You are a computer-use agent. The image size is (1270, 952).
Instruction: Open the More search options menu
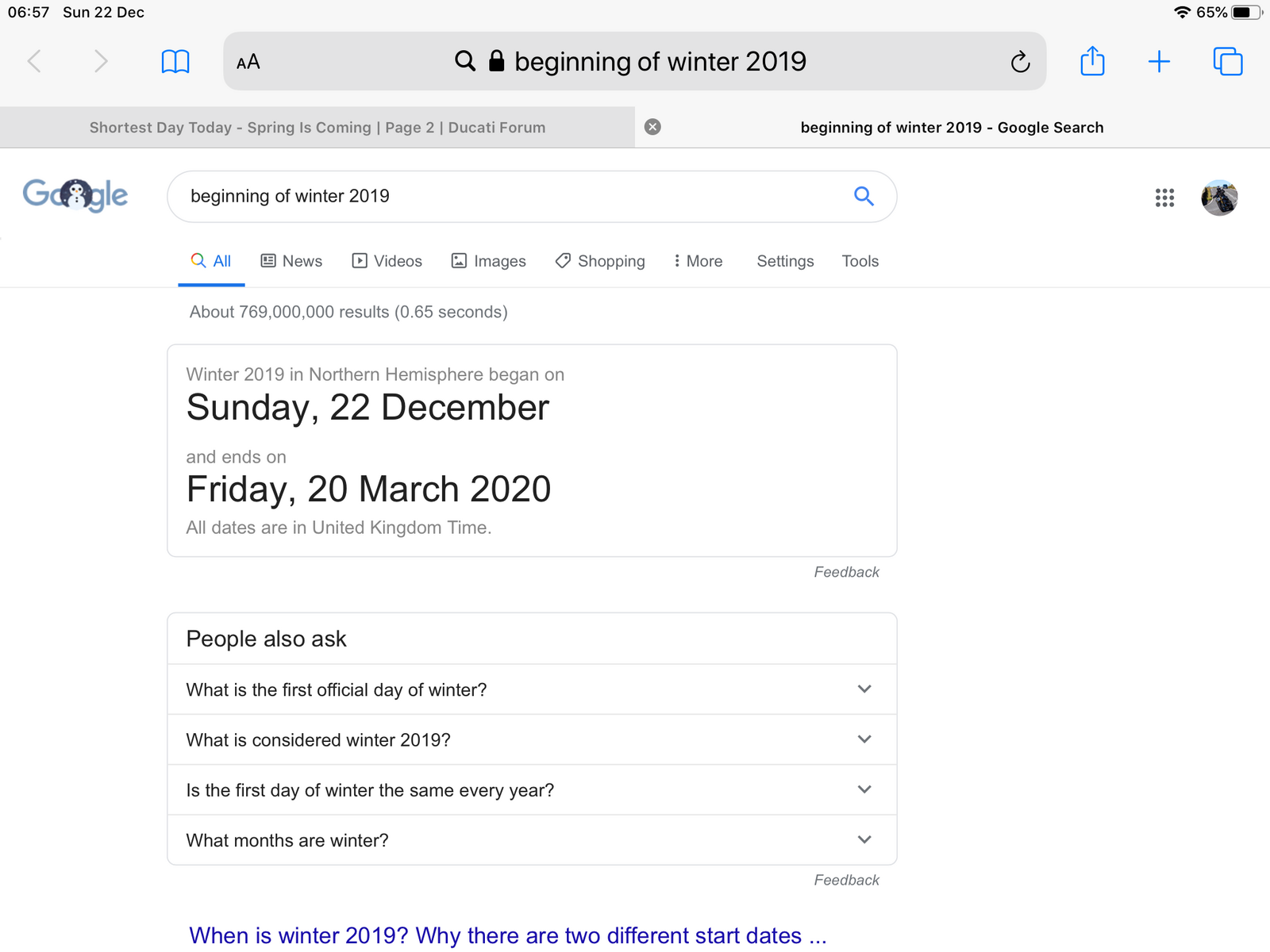click(x=698, y=261)
